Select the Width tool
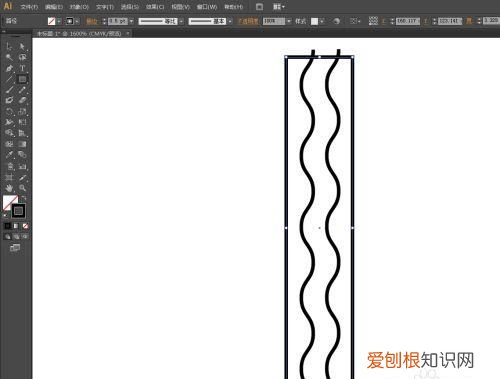Viewport: 500px width, 379px height. tap(9, 122)
